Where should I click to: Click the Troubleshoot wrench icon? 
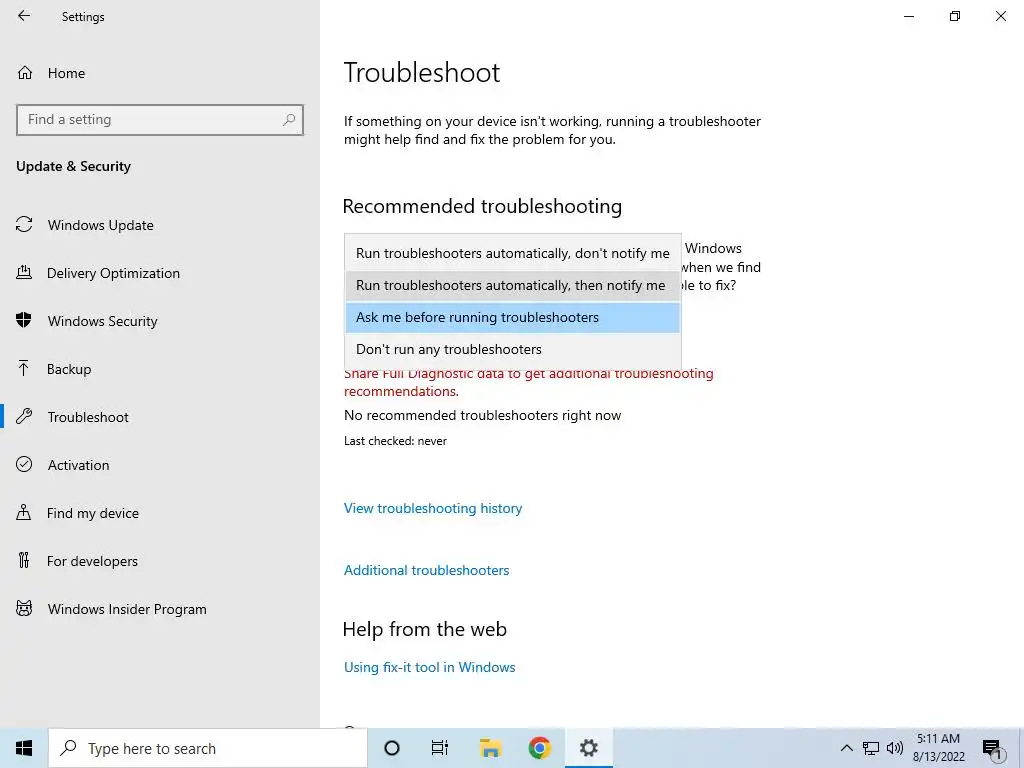click(x=24, y=416)
